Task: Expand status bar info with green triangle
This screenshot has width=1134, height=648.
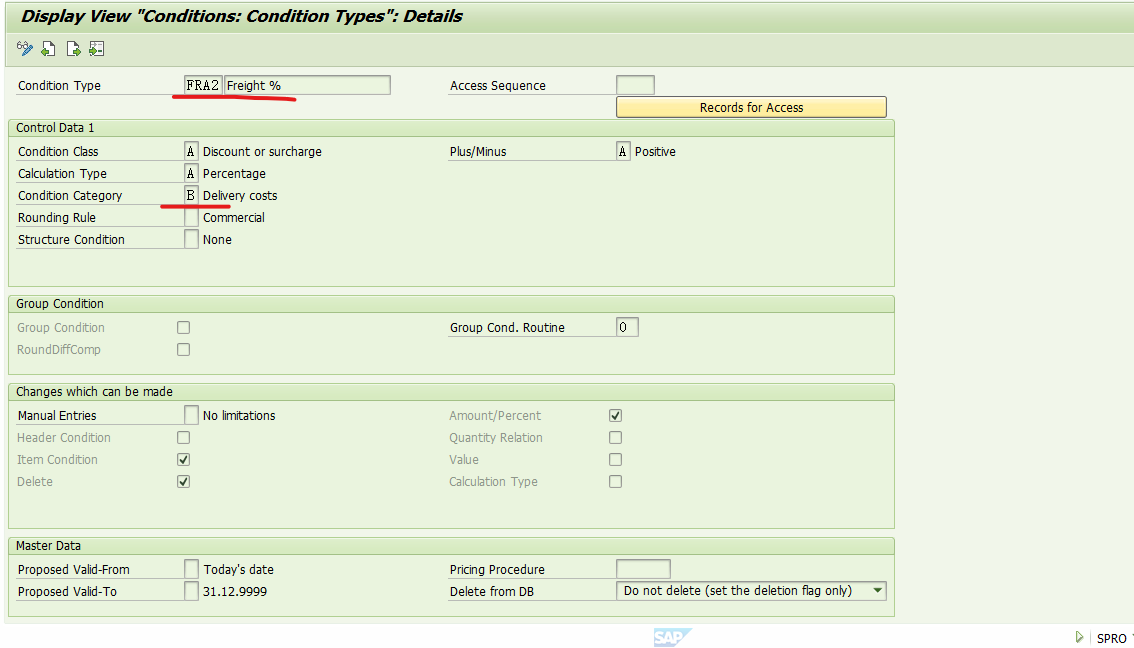Action: (x=1079, y=637)
